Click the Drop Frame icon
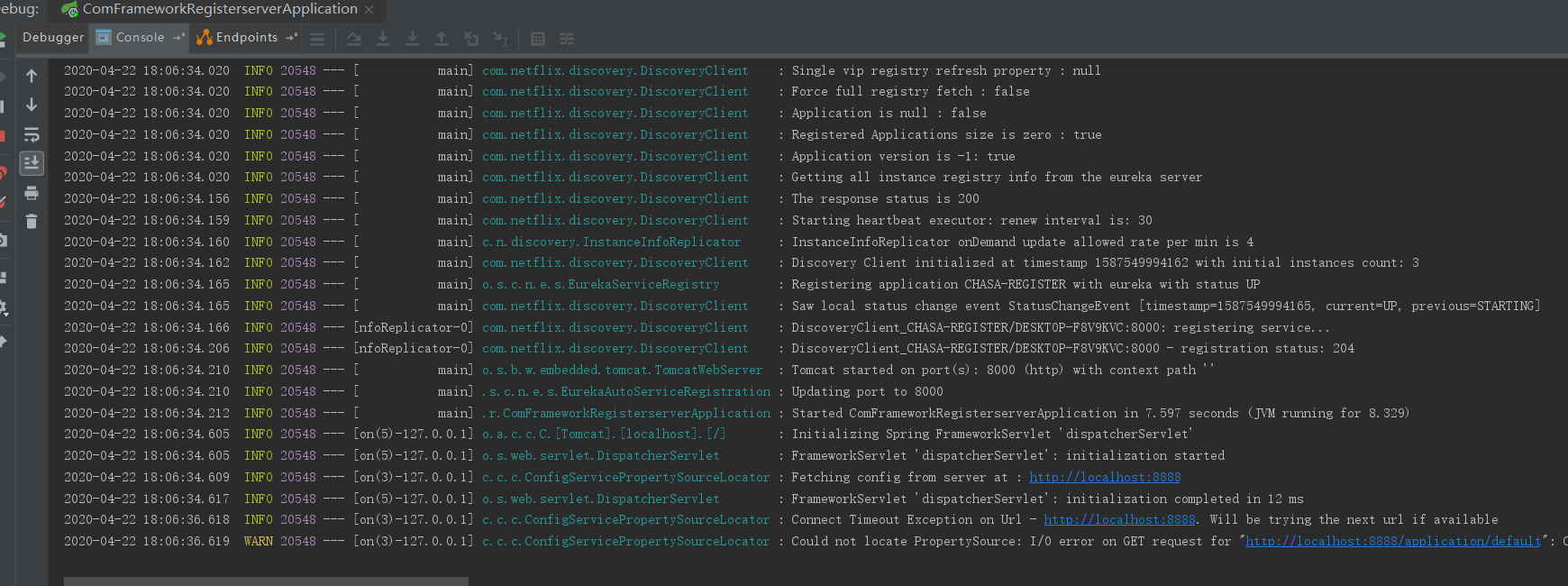The width and height of the screenshot is (1568, 586). pyautogui.click(x=471, y=39)
